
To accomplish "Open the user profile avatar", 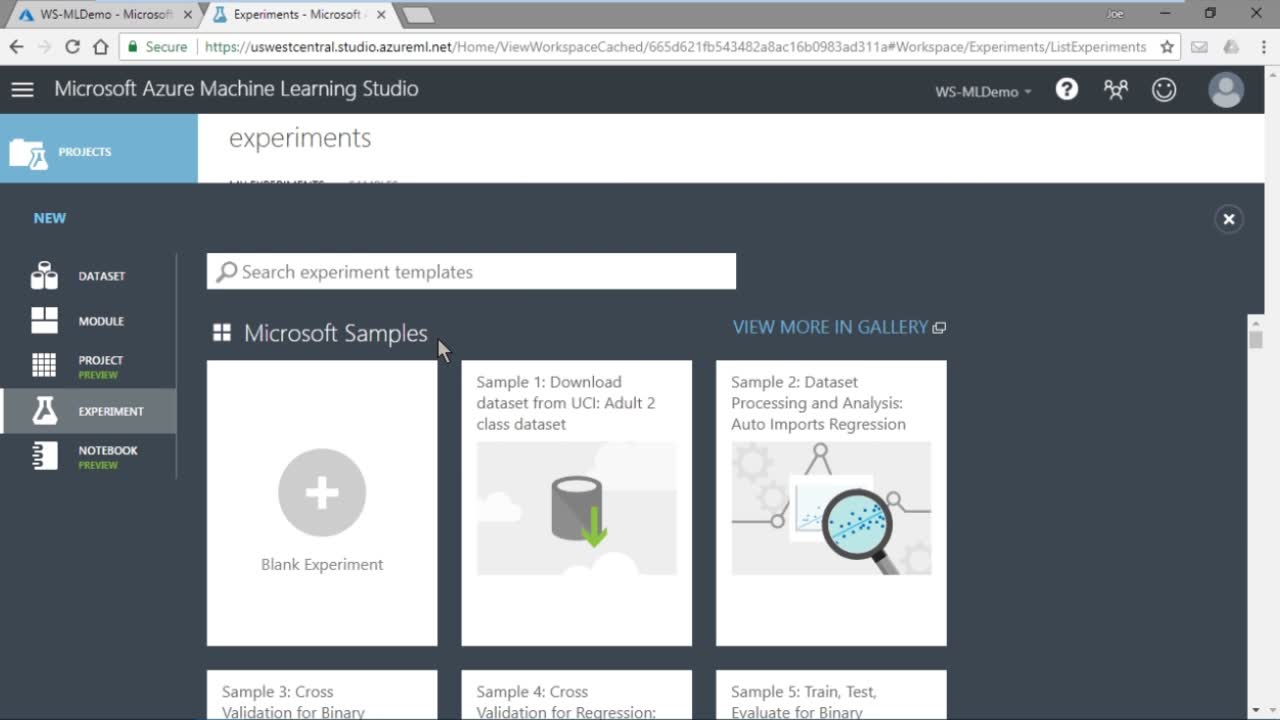I will 1225,90.
